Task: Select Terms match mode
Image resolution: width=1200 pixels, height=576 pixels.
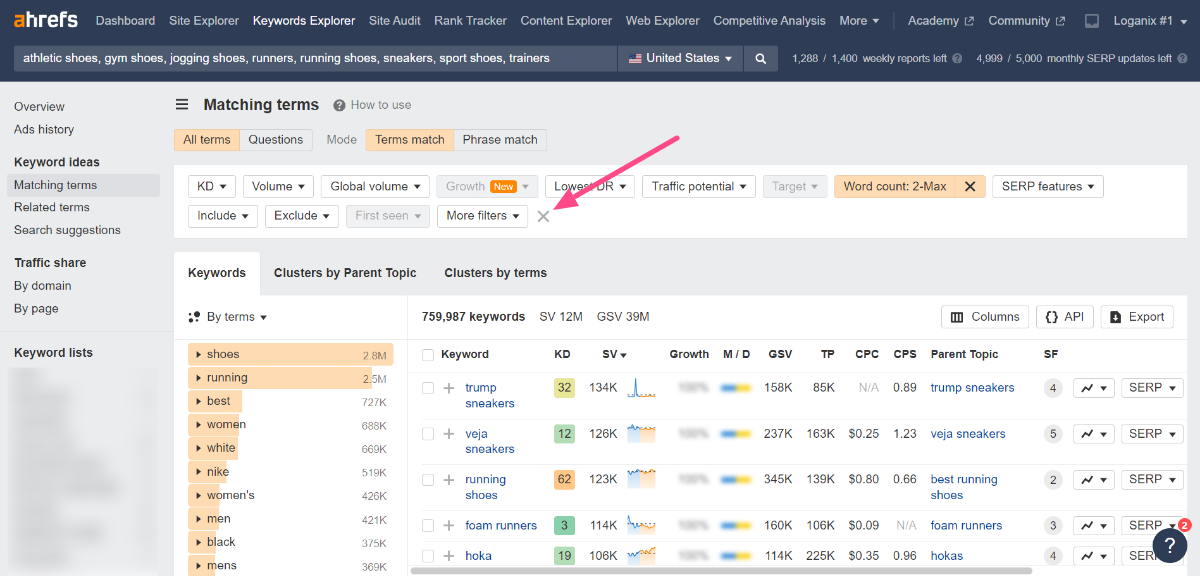Action: point(410,140)
